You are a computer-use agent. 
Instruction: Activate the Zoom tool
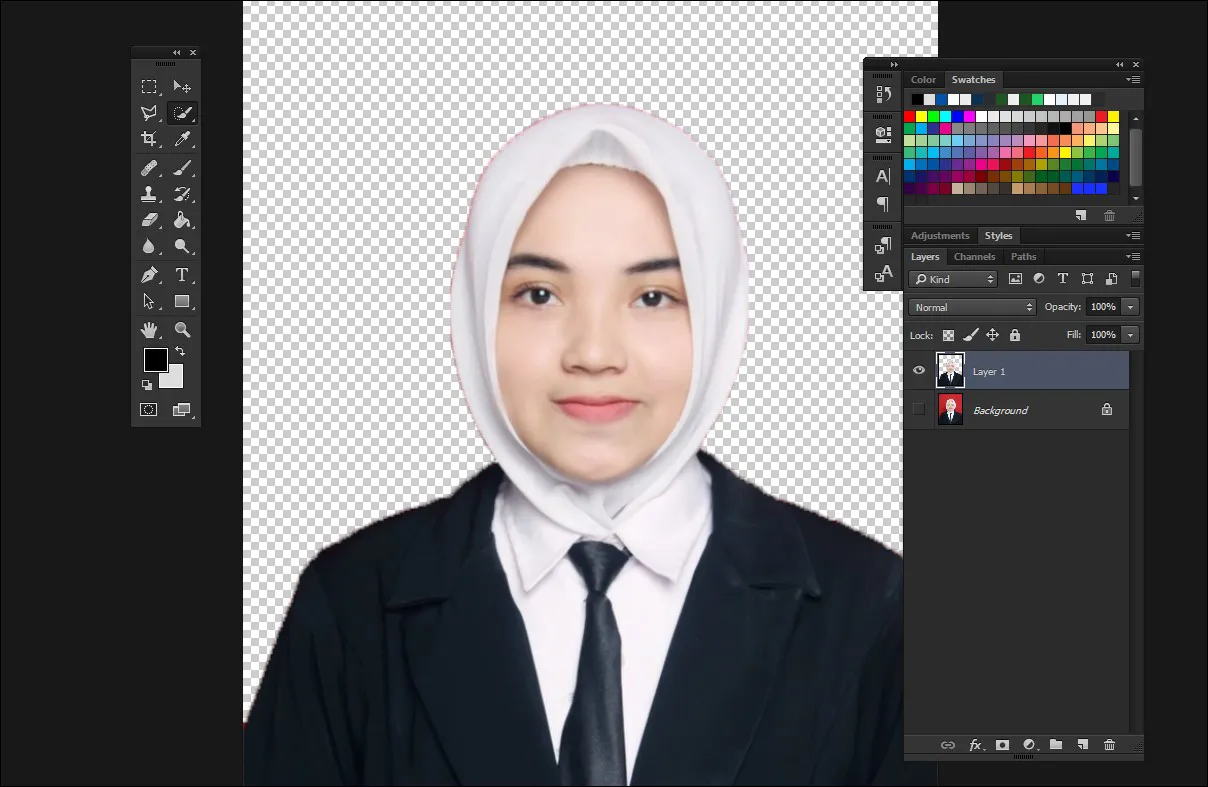(183, 330)
